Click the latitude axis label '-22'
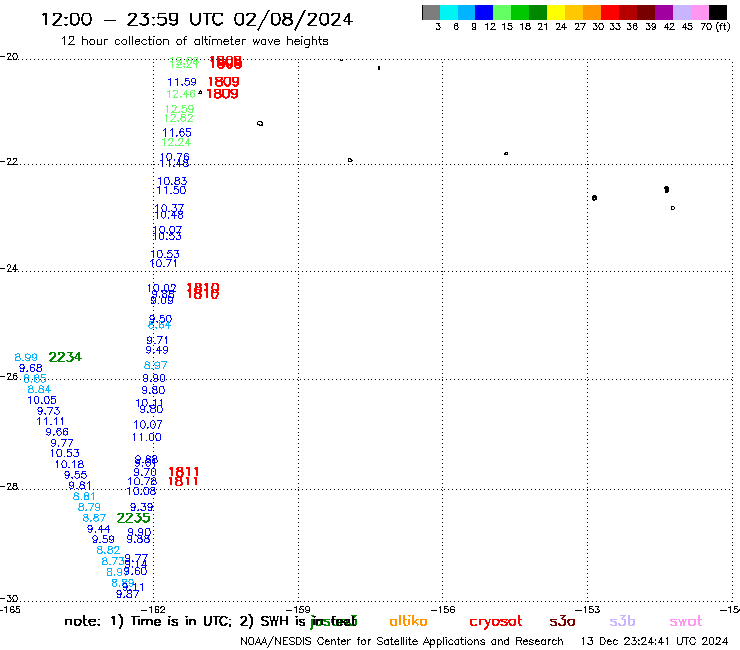Image resolution: width=740 pixels, height=650 pixels. point(9,161)
